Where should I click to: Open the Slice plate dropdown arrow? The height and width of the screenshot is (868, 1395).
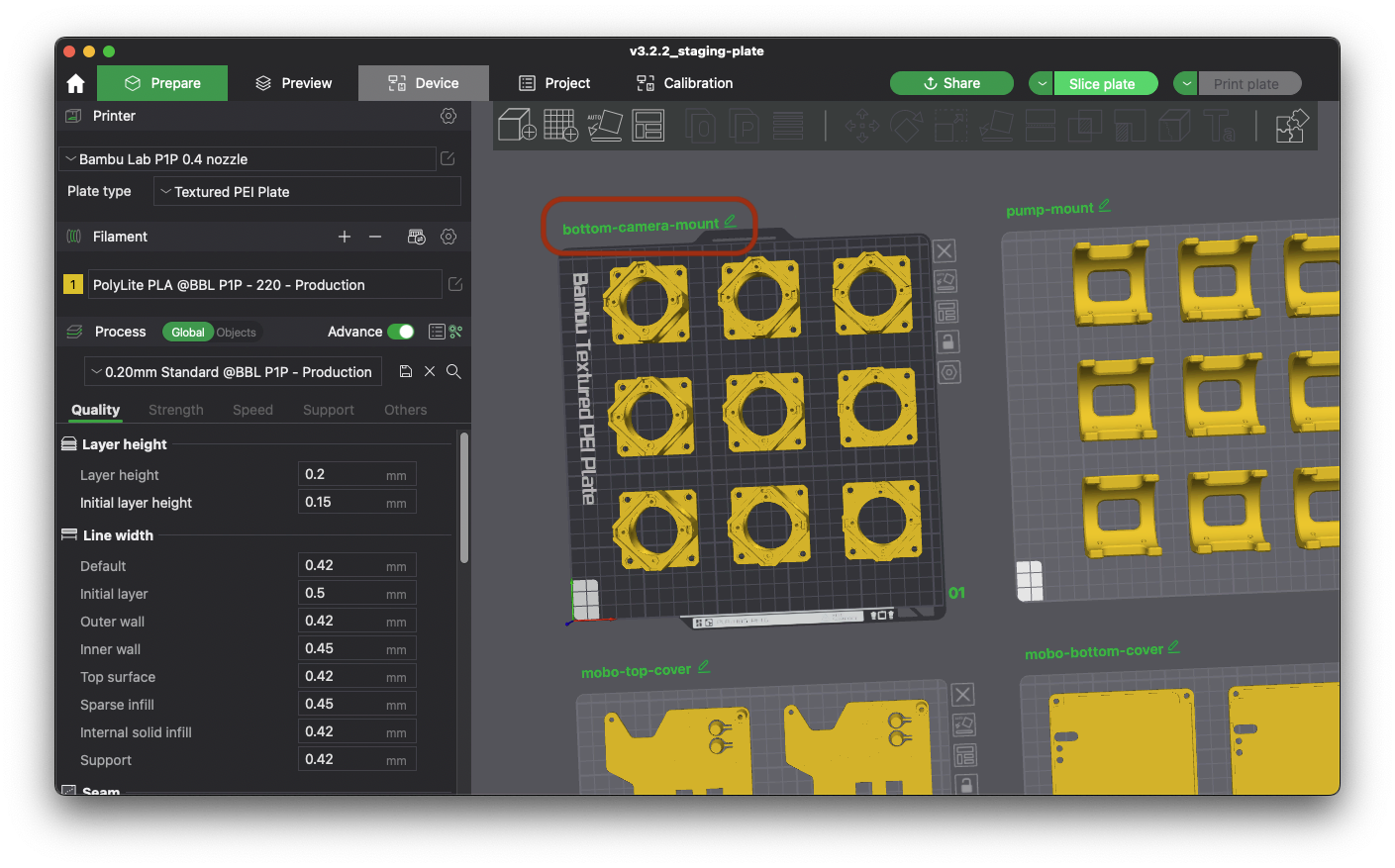point(1041,84)
